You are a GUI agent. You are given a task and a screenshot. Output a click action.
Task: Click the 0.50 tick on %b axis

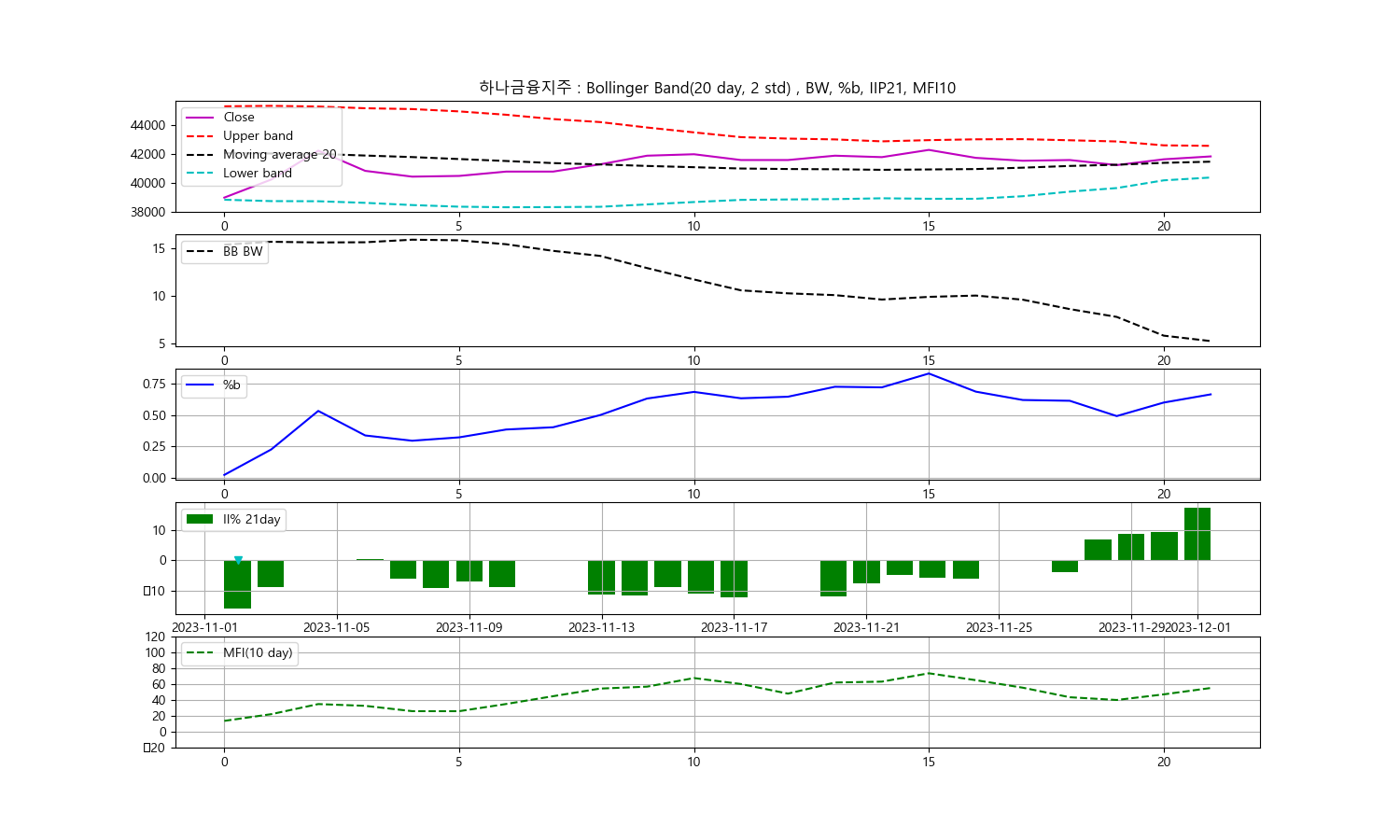[x=154, y=415]
